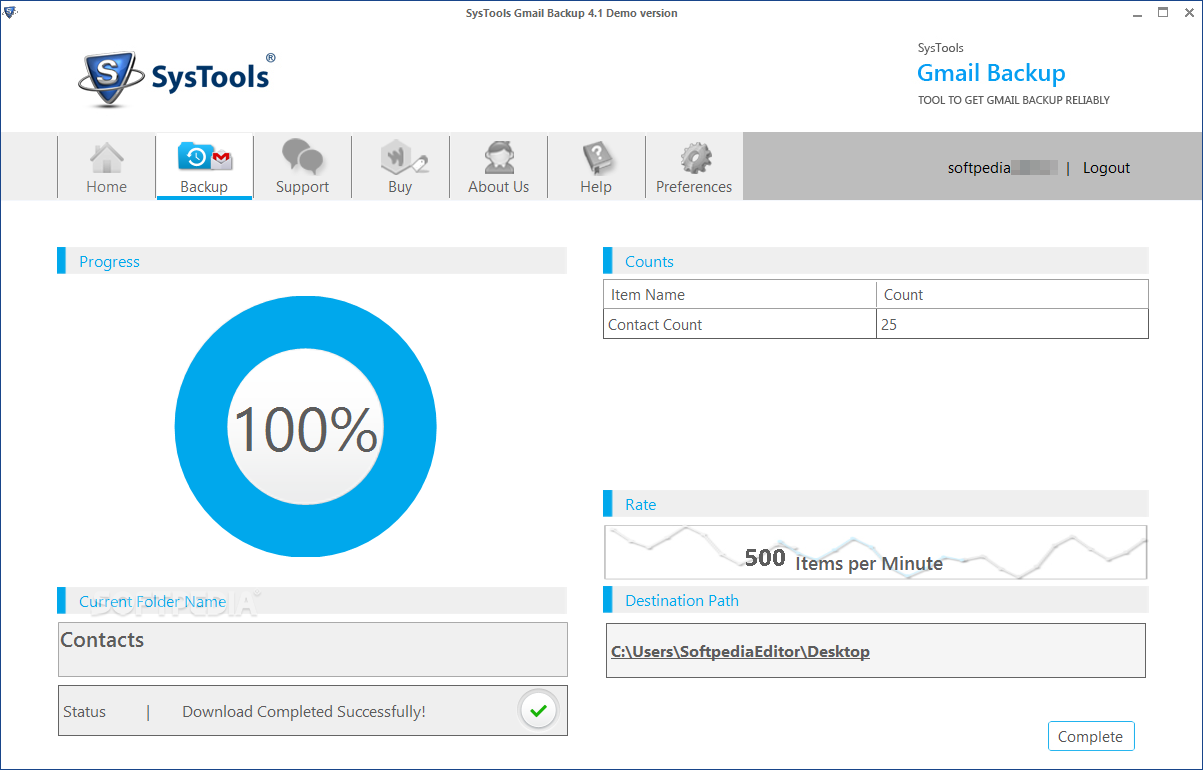This screenshot has height=770, width=1203.
Task: Open Preferences gear icon
Action: point(695,158)
